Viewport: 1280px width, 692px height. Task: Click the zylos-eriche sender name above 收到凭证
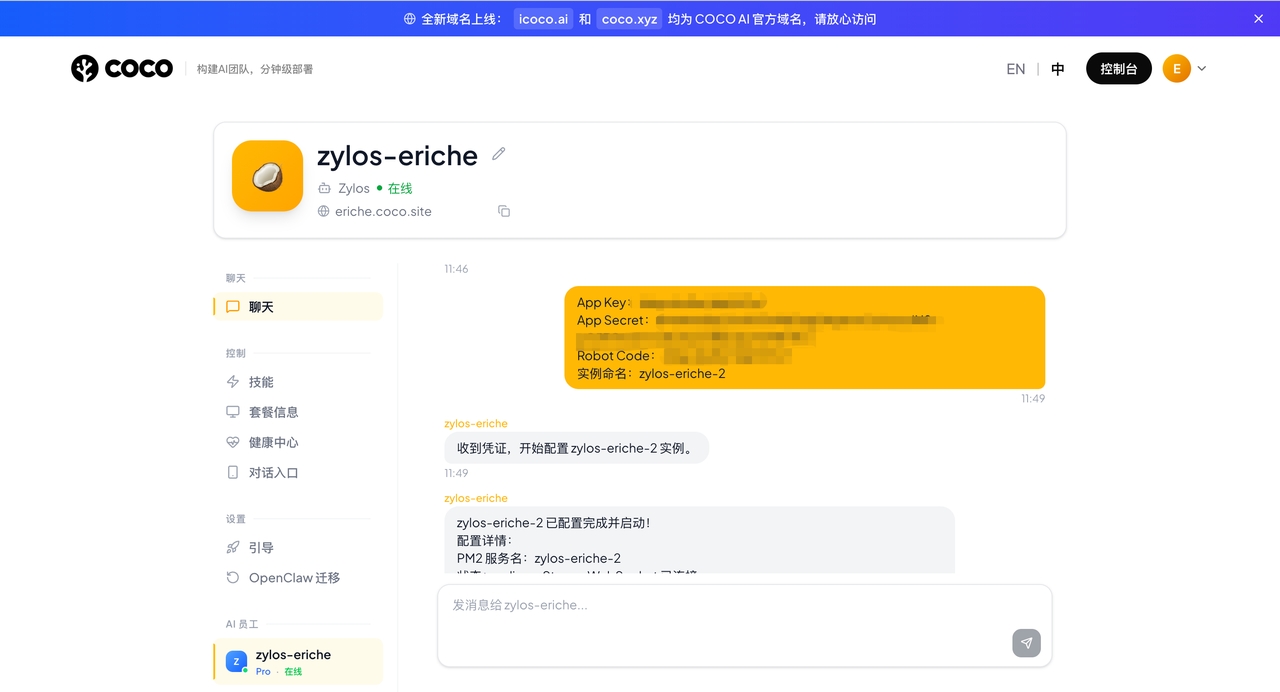click(x=476, y=424)
